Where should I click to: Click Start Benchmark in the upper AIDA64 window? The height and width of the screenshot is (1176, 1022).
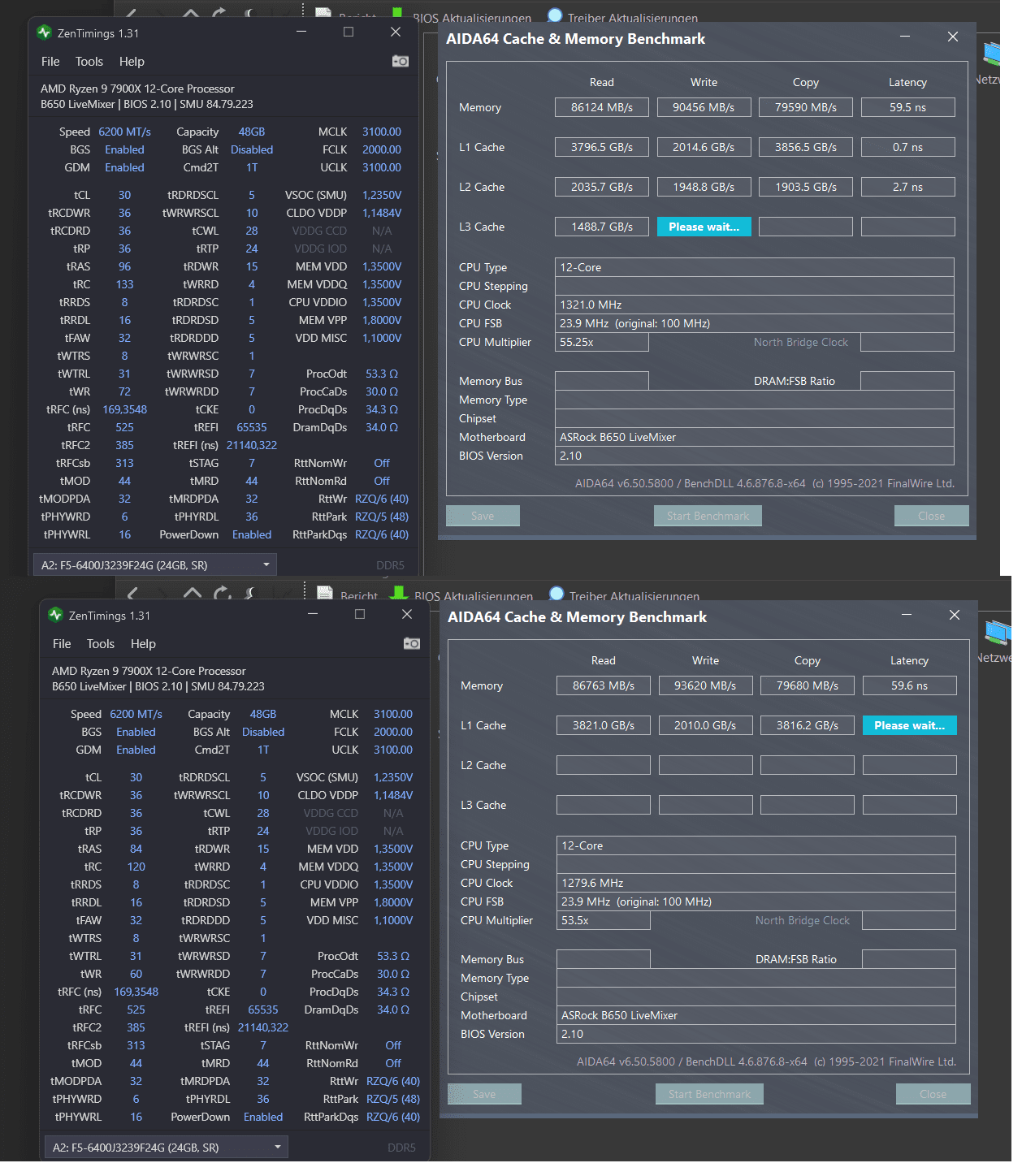click(708, 516)
